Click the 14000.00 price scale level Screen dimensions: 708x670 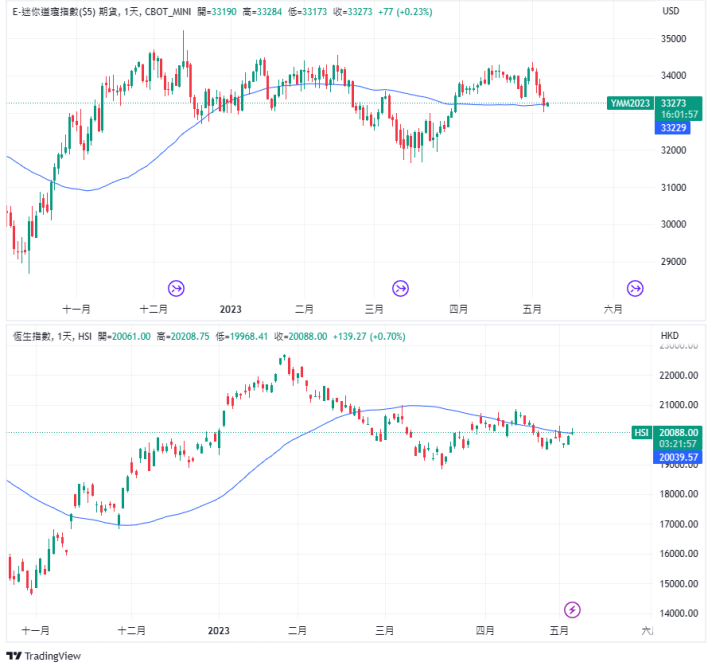click(677, 613)
